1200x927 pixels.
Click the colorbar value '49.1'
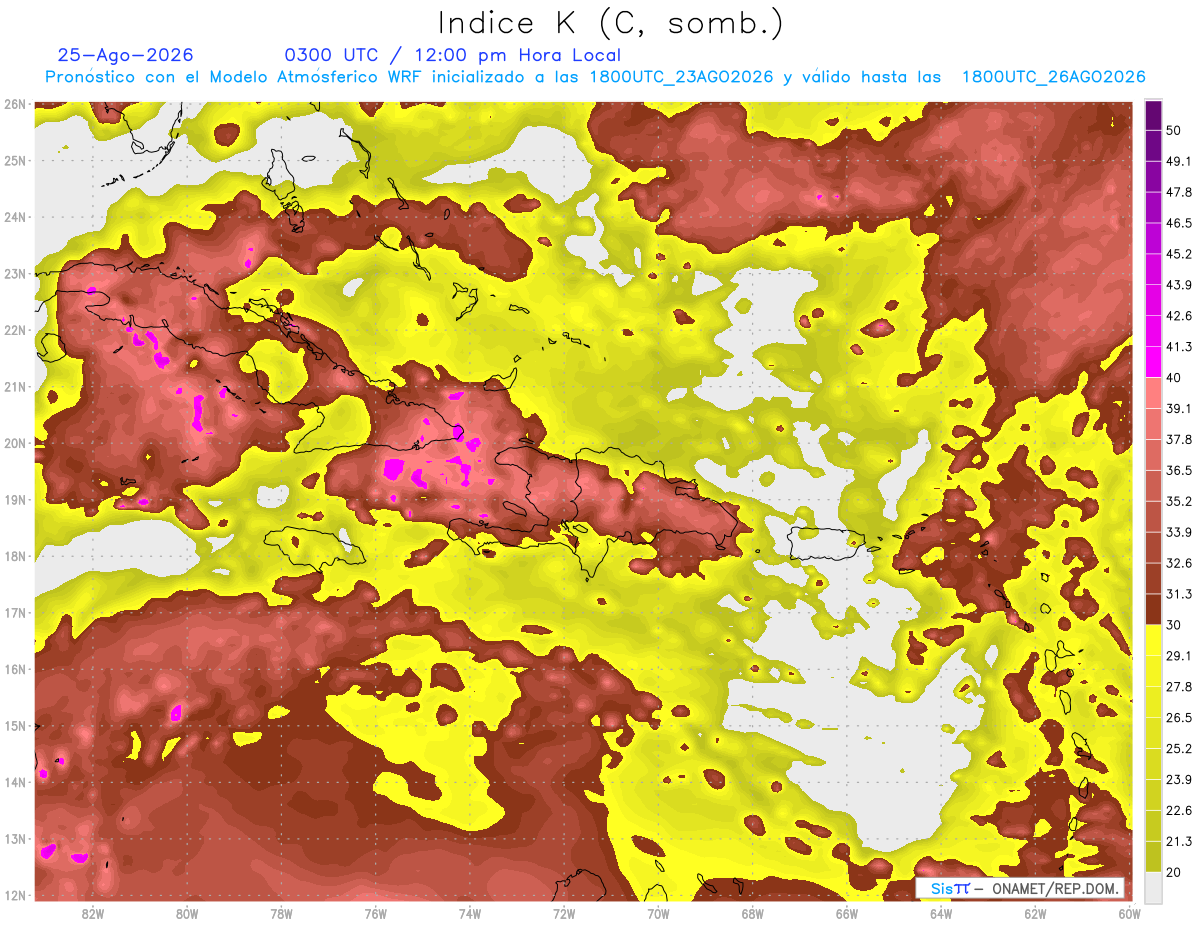(x=1179, y=161)
